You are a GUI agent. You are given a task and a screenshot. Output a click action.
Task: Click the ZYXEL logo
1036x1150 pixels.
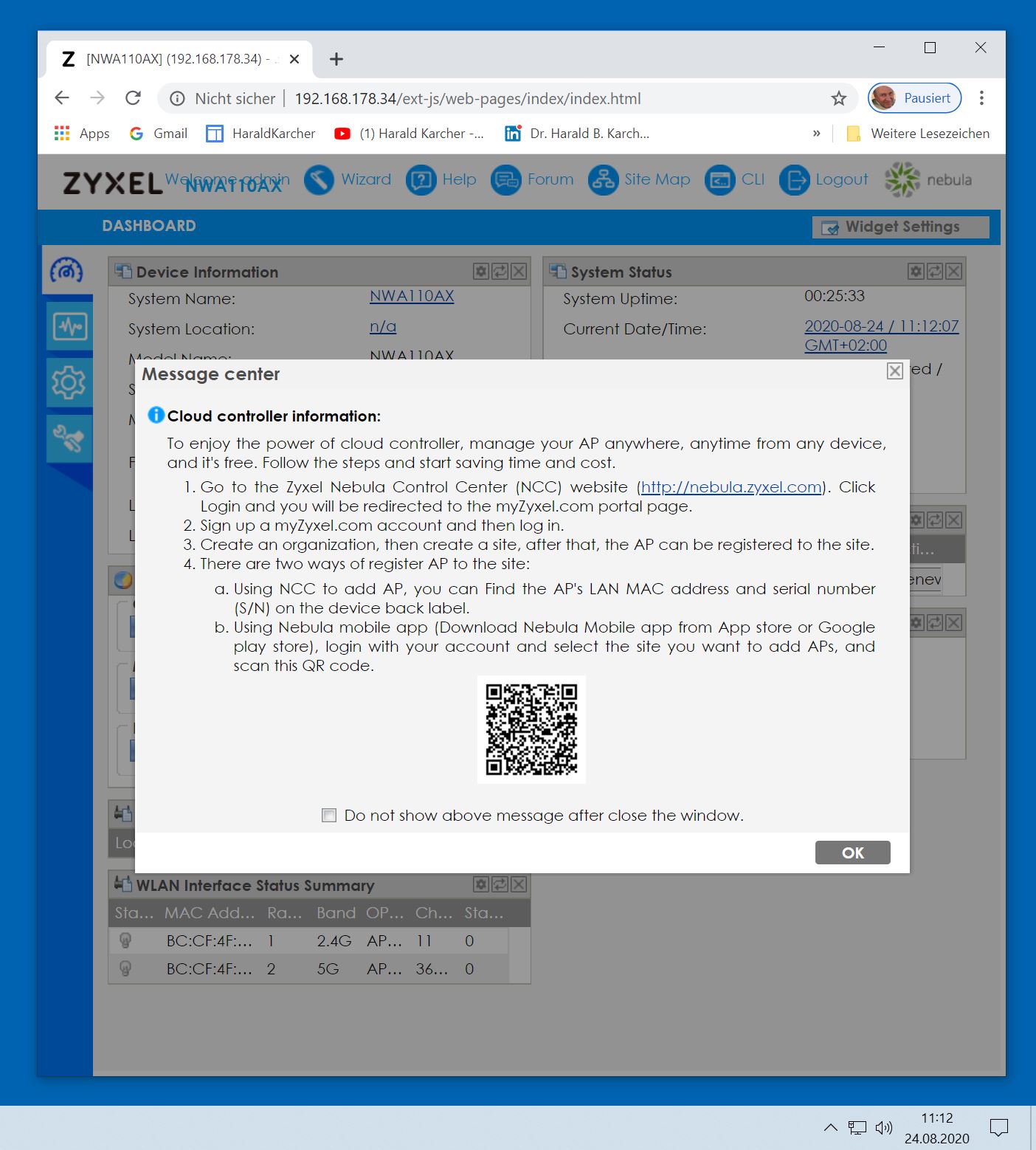(112, 183)
